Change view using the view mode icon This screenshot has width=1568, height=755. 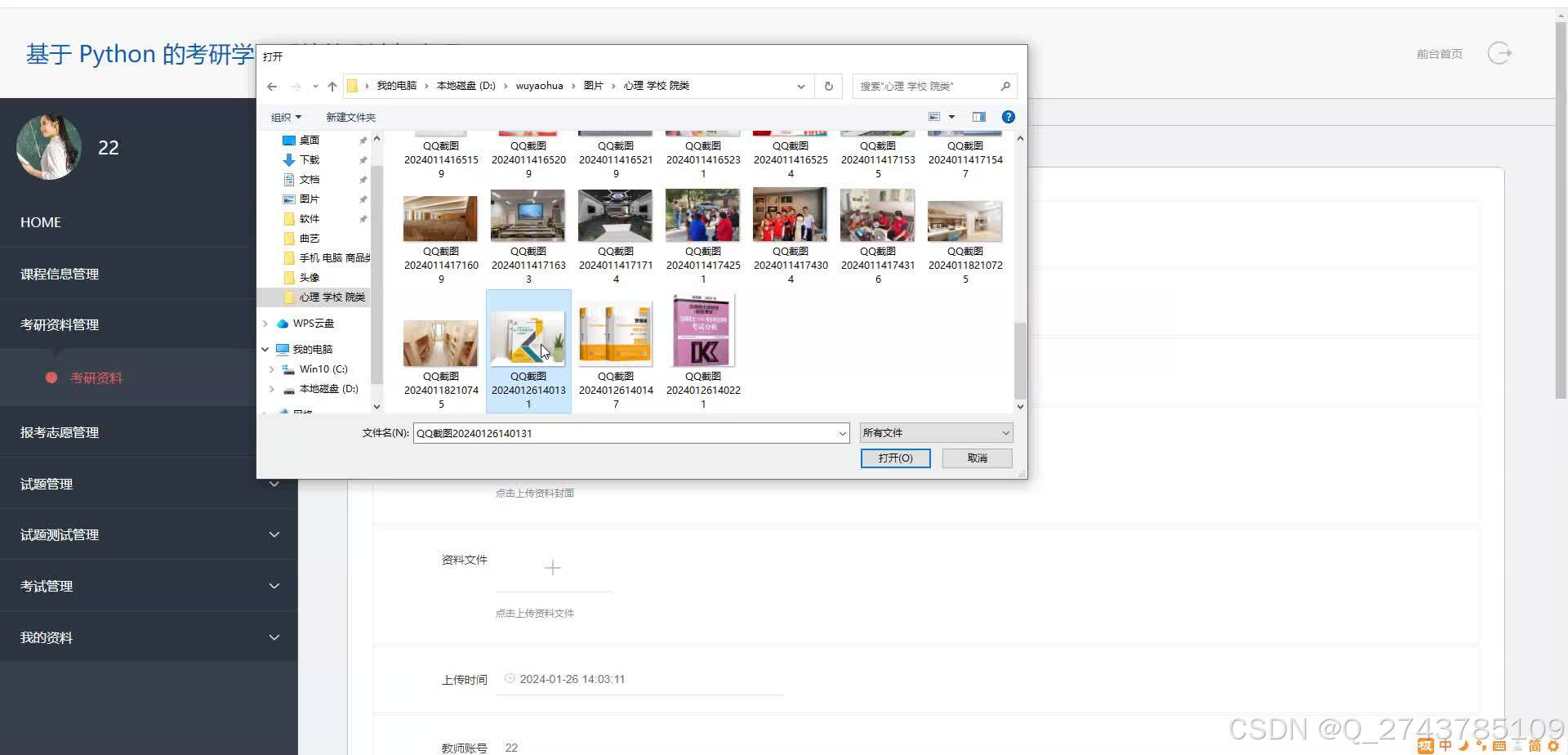click(x=934, y=117)
